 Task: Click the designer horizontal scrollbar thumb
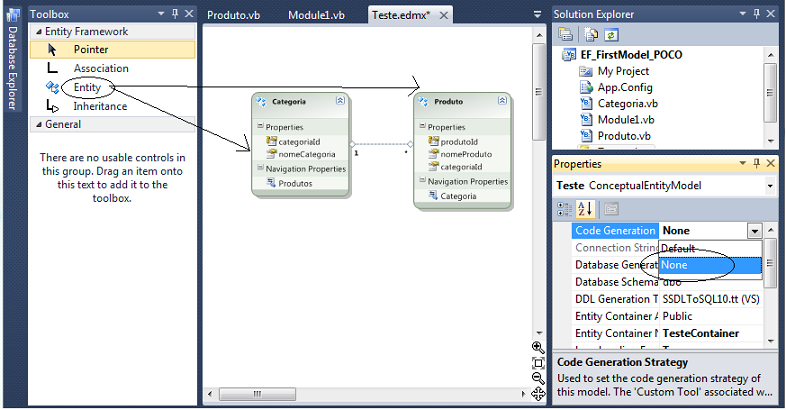pos(258,394)
